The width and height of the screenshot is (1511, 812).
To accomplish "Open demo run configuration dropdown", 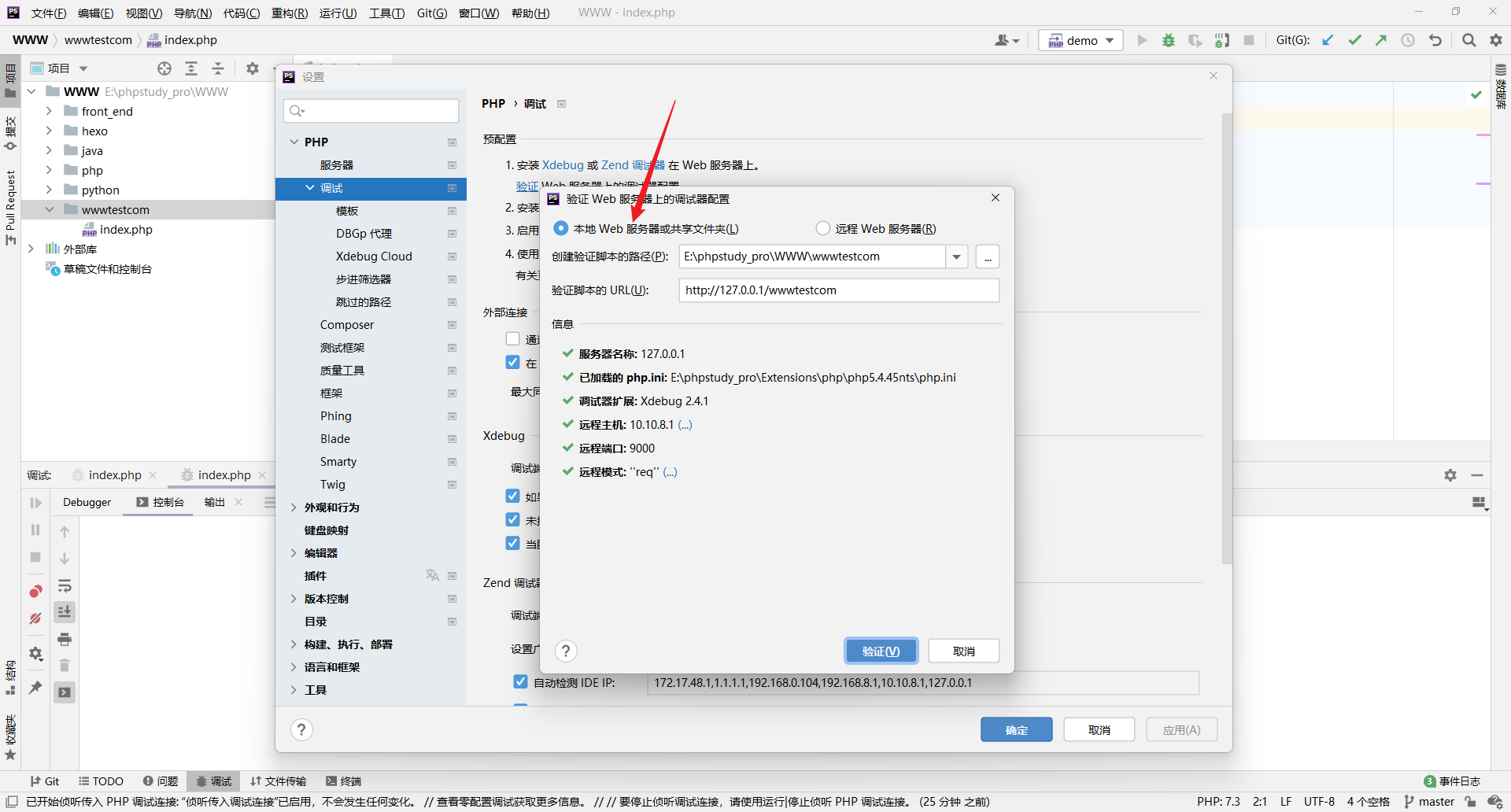I will (x=1081, y=40).
